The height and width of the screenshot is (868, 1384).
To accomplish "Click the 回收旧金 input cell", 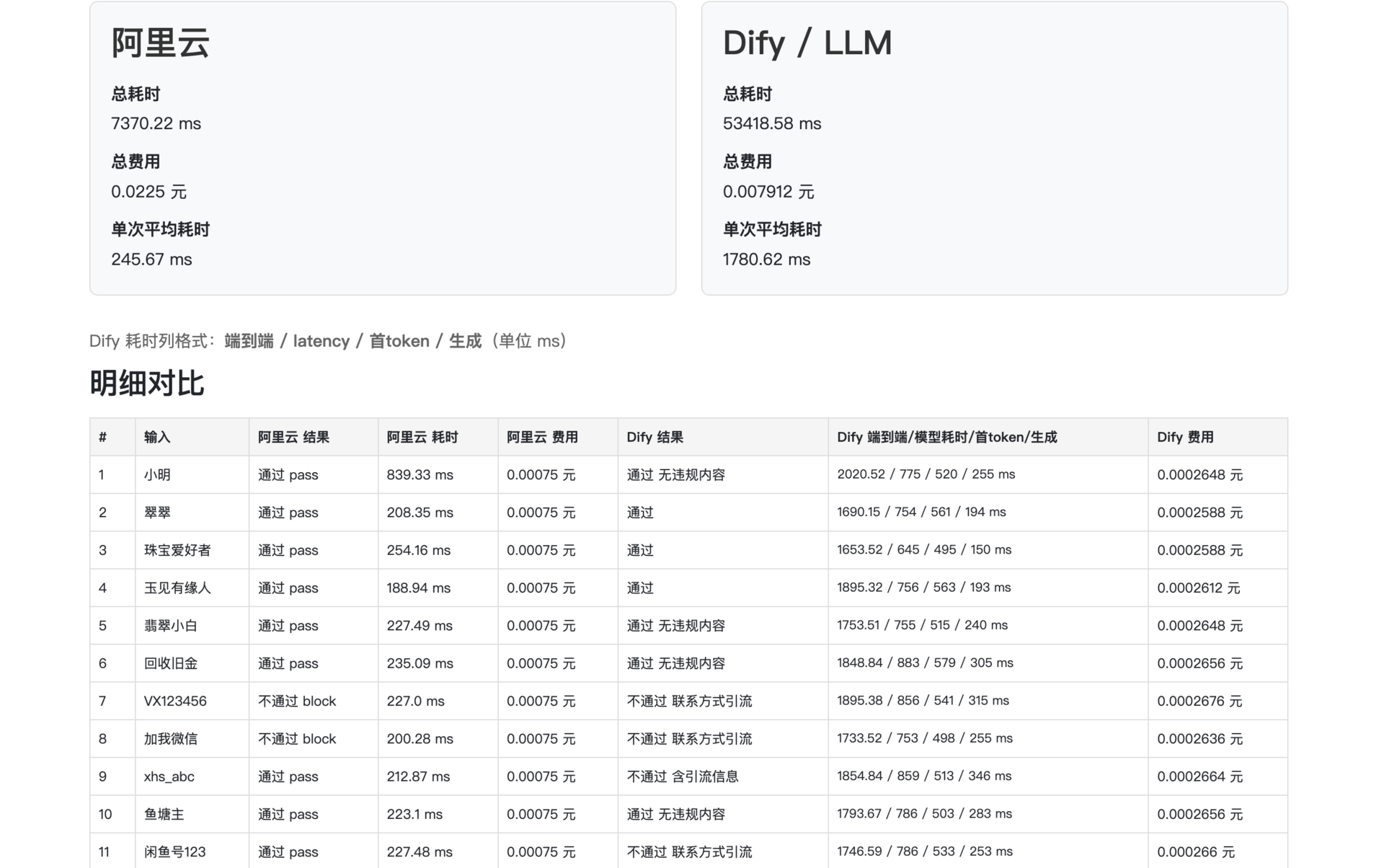I will [171, 663].
